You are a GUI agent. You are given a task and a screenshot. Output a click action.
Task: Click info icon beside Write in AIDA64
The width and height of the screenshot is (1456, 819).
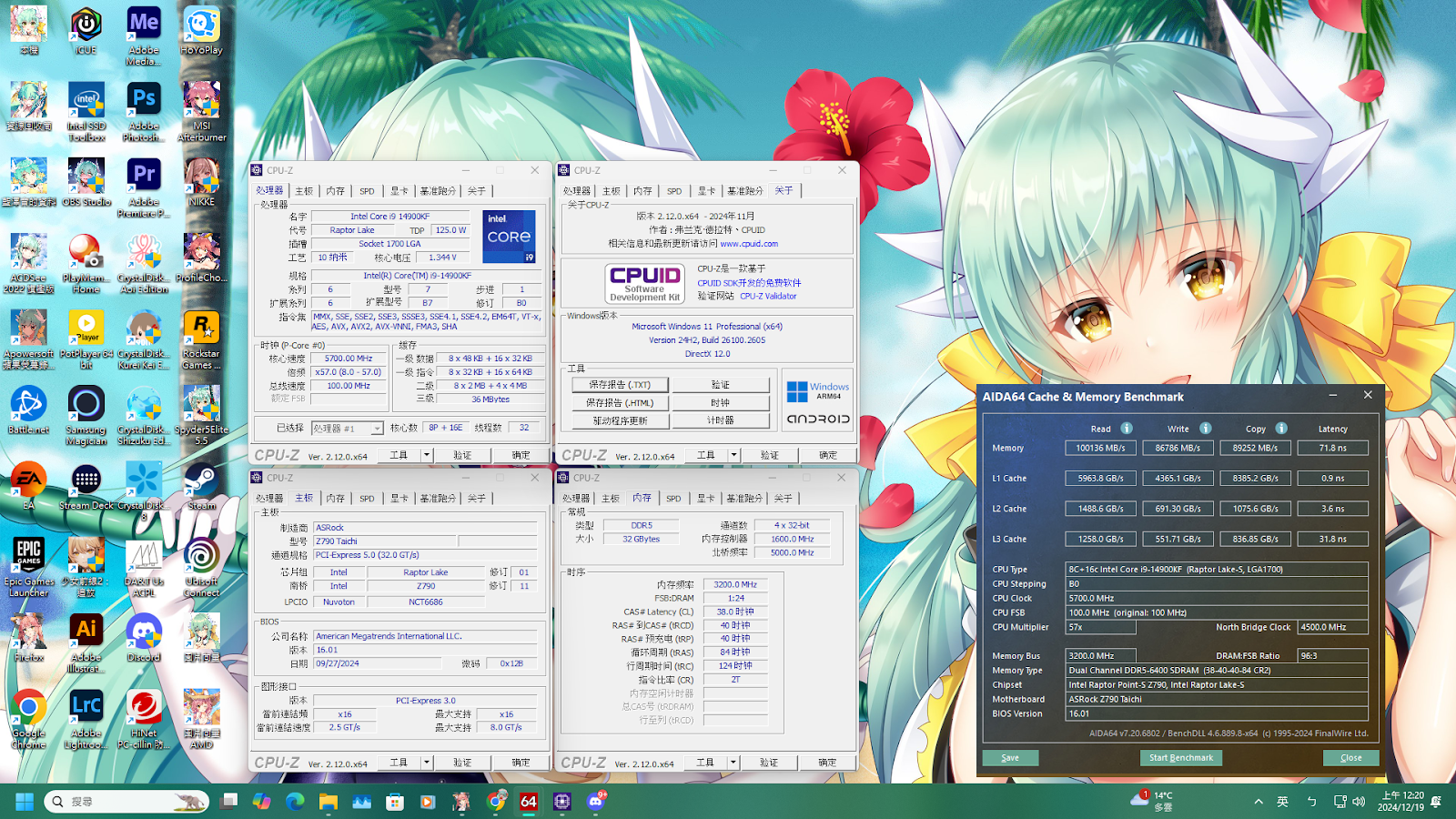(x=1205, y=429)
